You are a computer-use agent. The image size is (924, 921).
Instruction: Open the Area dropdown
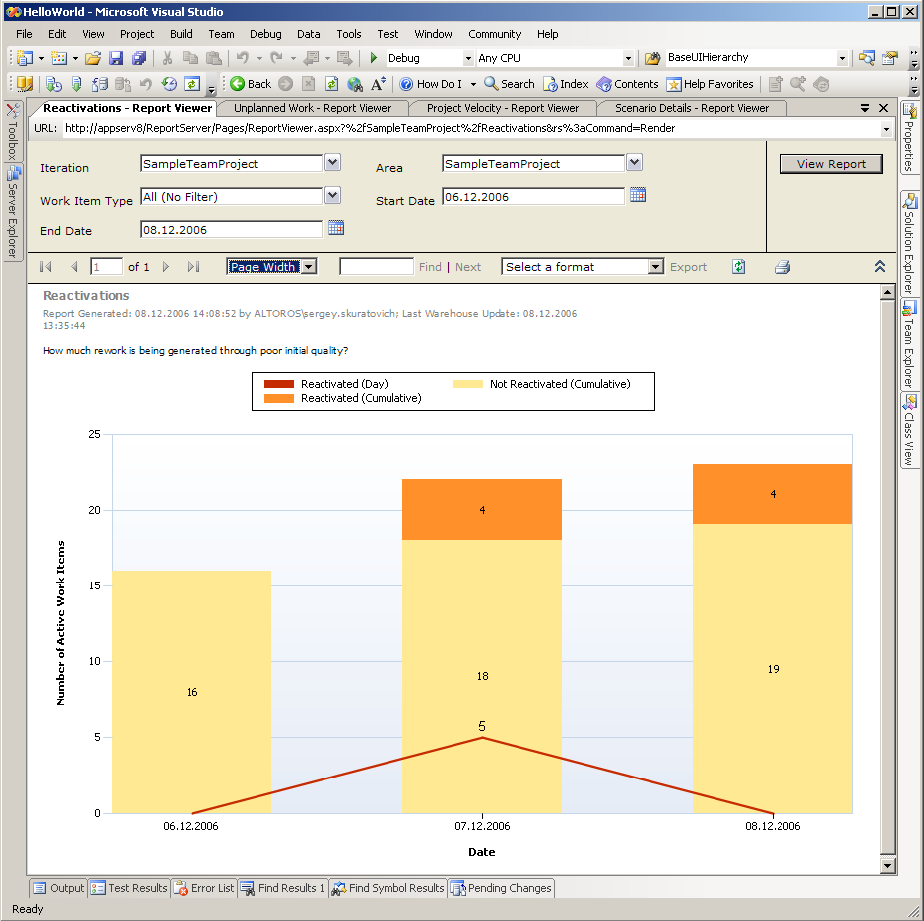point(635,162)
